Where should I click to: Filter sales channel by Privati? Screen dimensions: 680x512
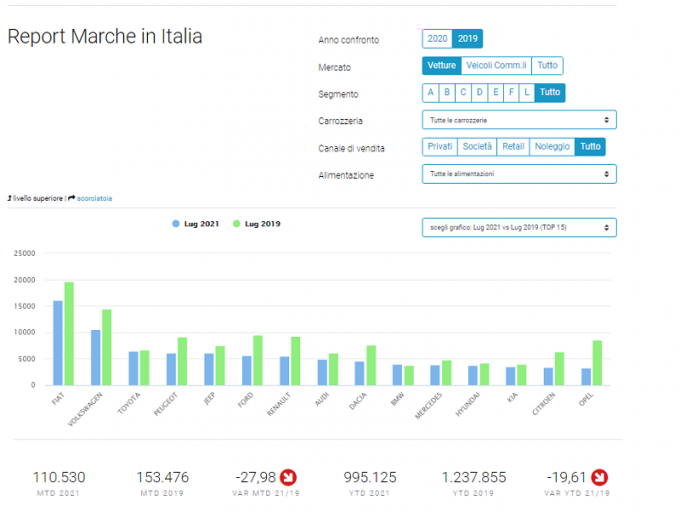(440, 147)
